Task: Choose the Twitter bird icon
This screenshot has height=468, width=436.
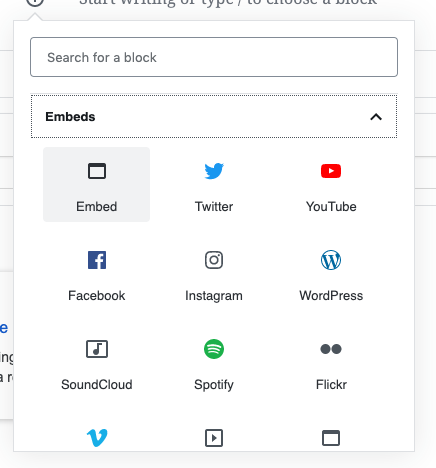Action: 214,171
